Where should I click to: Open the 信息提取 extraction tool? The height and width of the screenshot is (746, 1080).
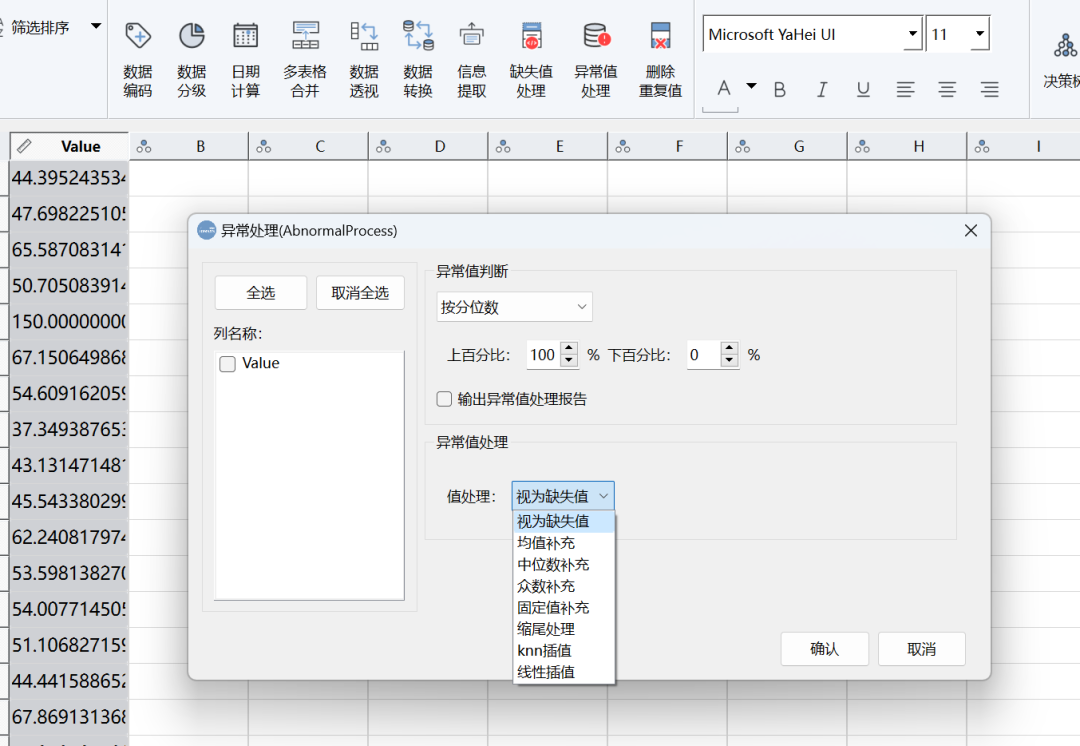pos(472,37)
